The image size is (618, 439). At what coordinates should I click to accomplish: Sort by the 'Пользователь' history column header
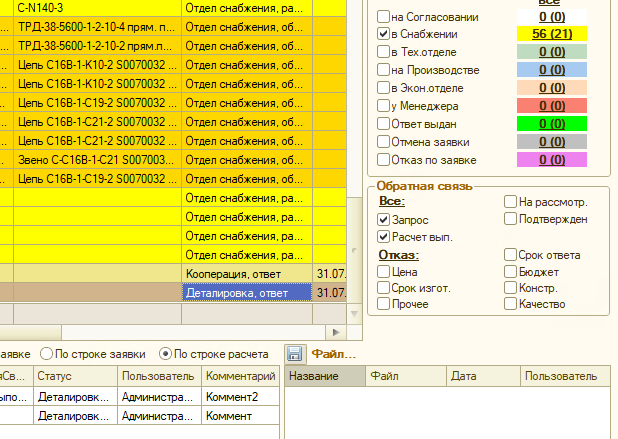[x=159, y=376]
